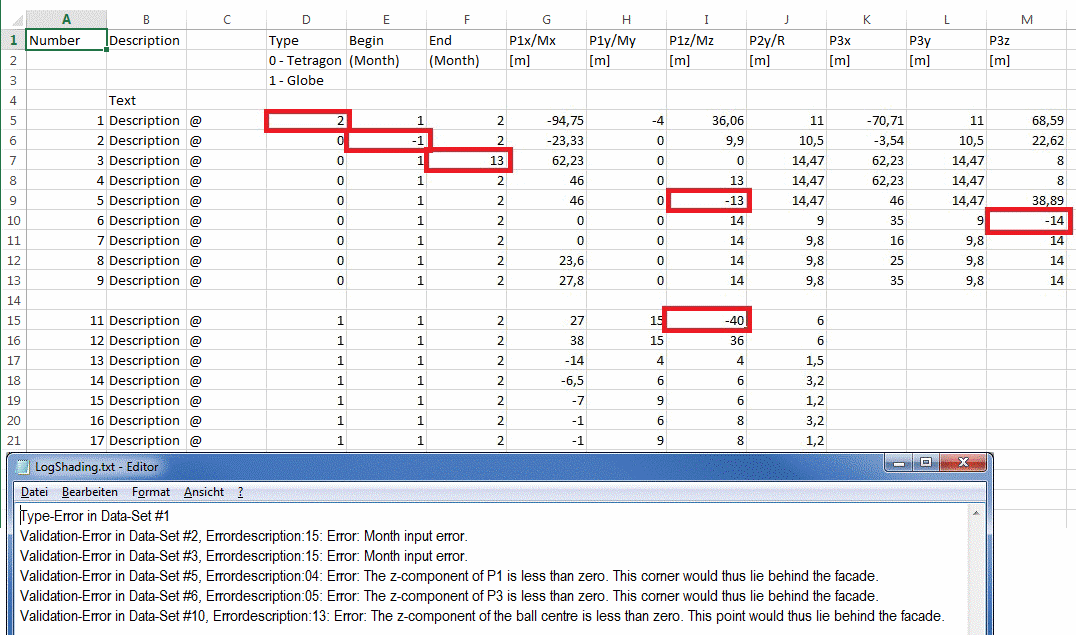This screenshot has height=635, width=1076.
Task: Select the P3z cell containing -14
Action: point(1028,220)
